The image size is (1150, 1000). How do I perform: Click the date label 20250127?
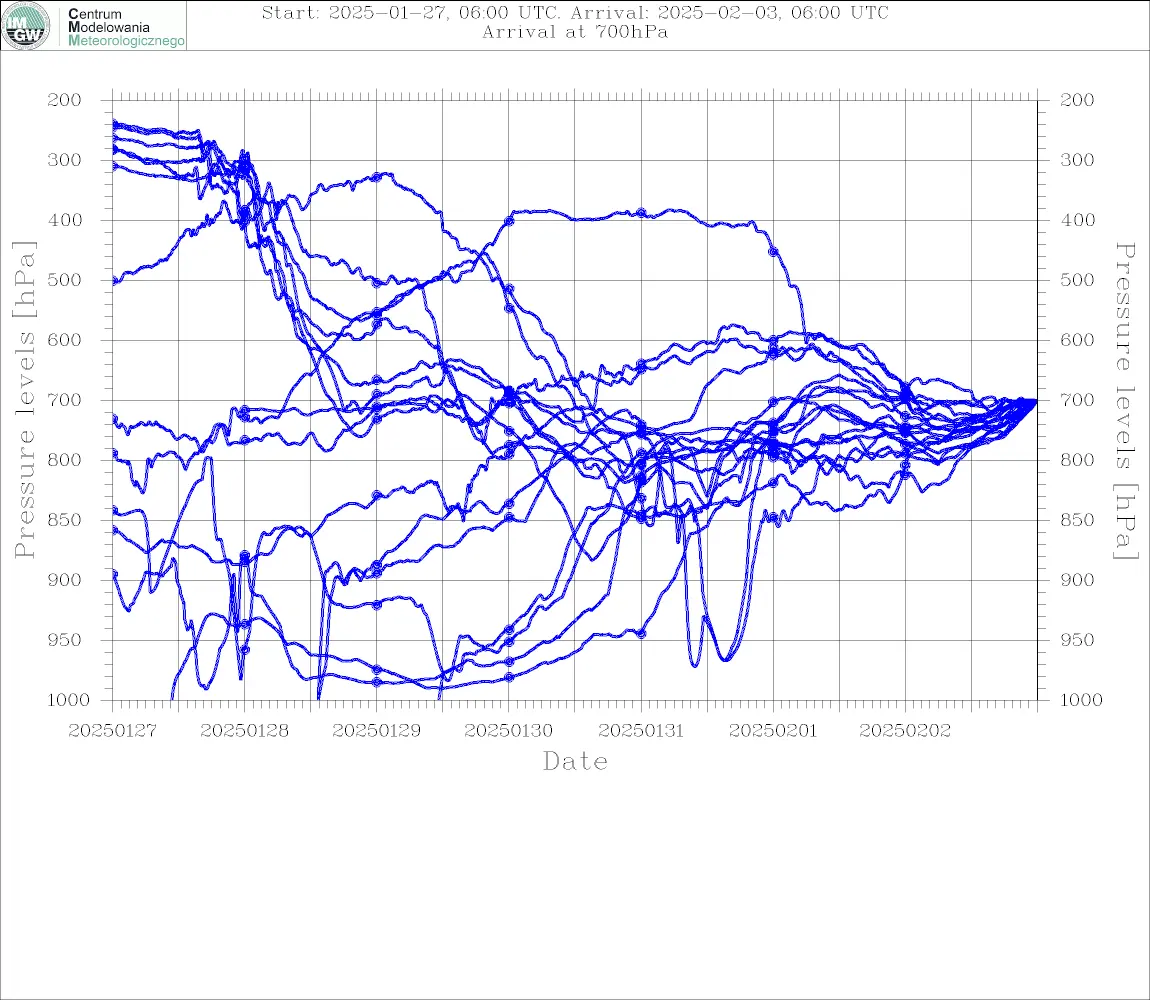click(112, 731)
